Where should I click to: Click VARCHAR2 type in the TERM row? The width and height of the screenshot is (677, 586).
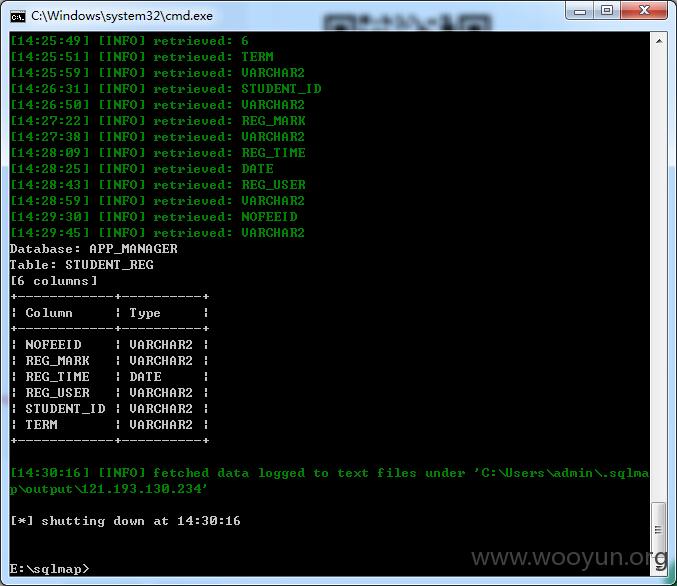point(161,424)
